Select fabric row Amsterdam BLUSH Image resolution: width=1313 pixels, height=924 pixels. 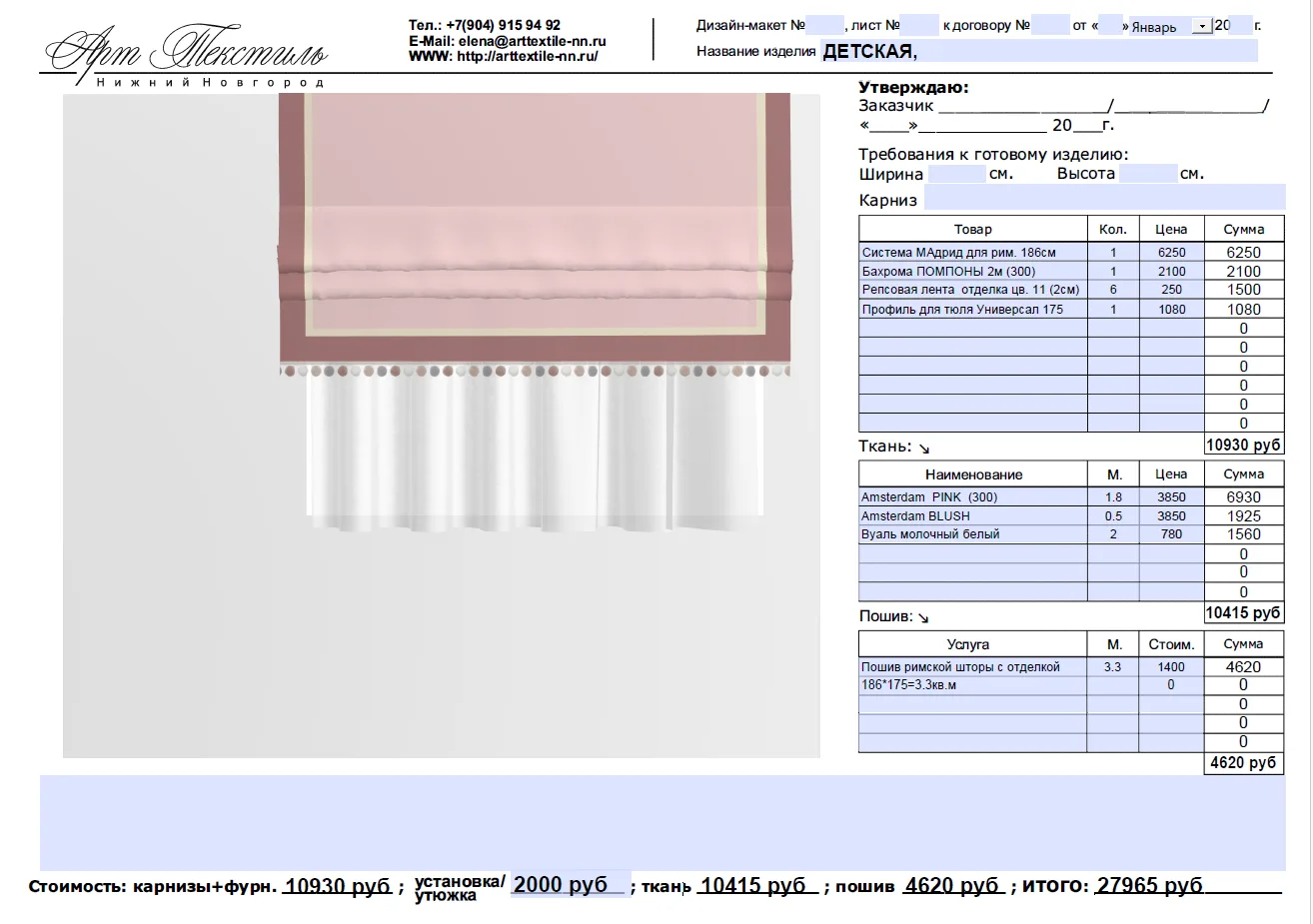(972, 516)
